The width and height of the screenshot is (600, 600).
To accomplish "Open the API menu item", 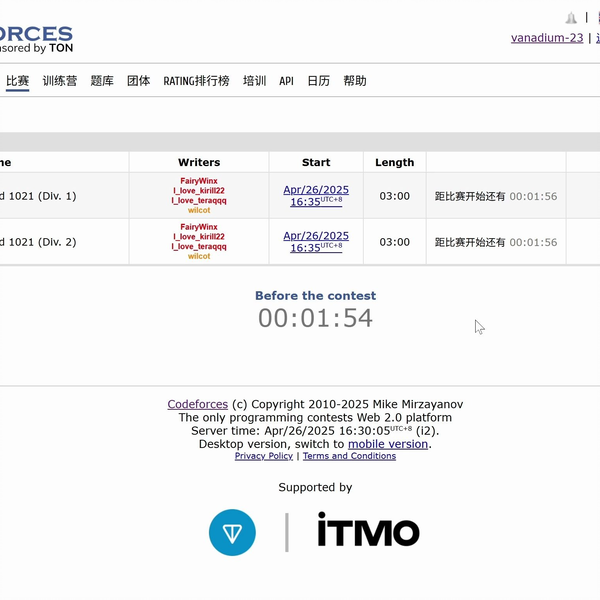I will (x=286, y=81).
